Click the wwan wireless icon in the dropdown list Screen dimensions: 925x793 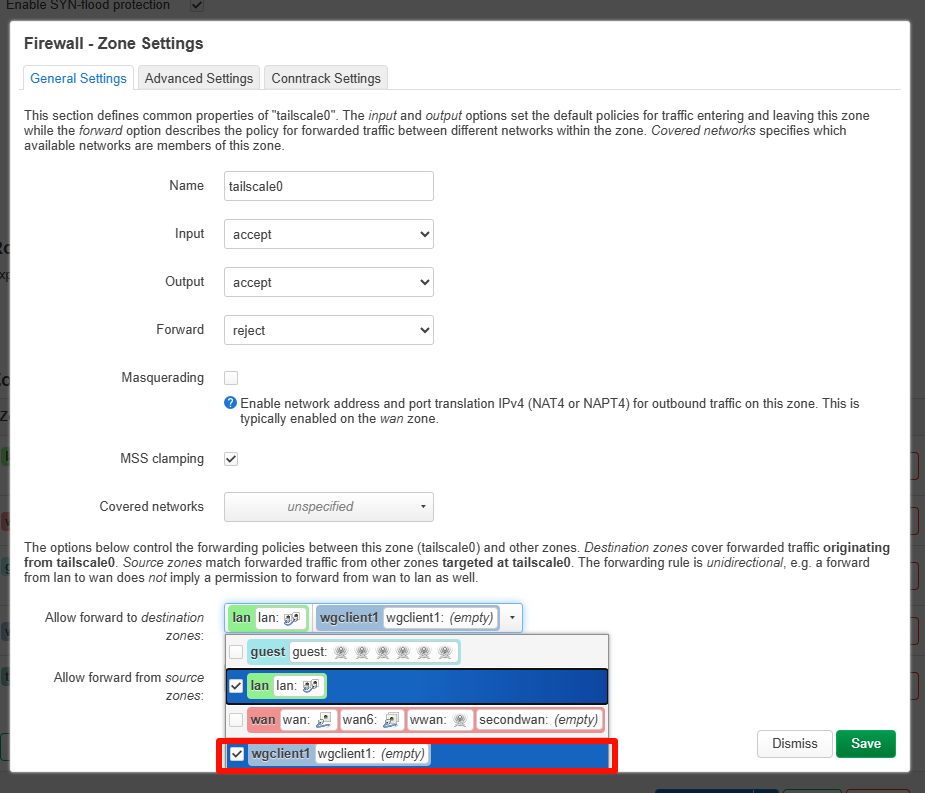click(x=459, y=720)
